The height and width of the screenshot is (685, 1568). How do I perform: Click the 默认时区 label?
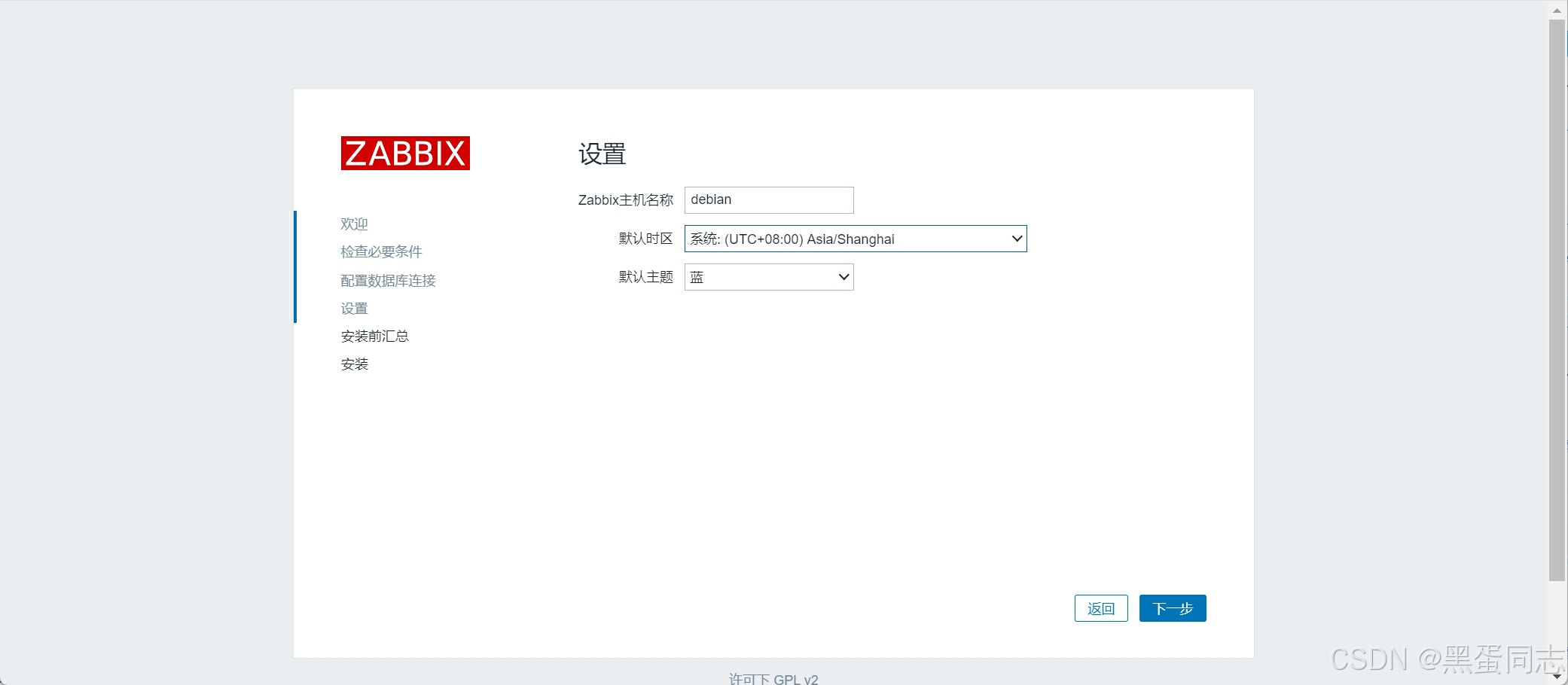[x=646, y=239]
